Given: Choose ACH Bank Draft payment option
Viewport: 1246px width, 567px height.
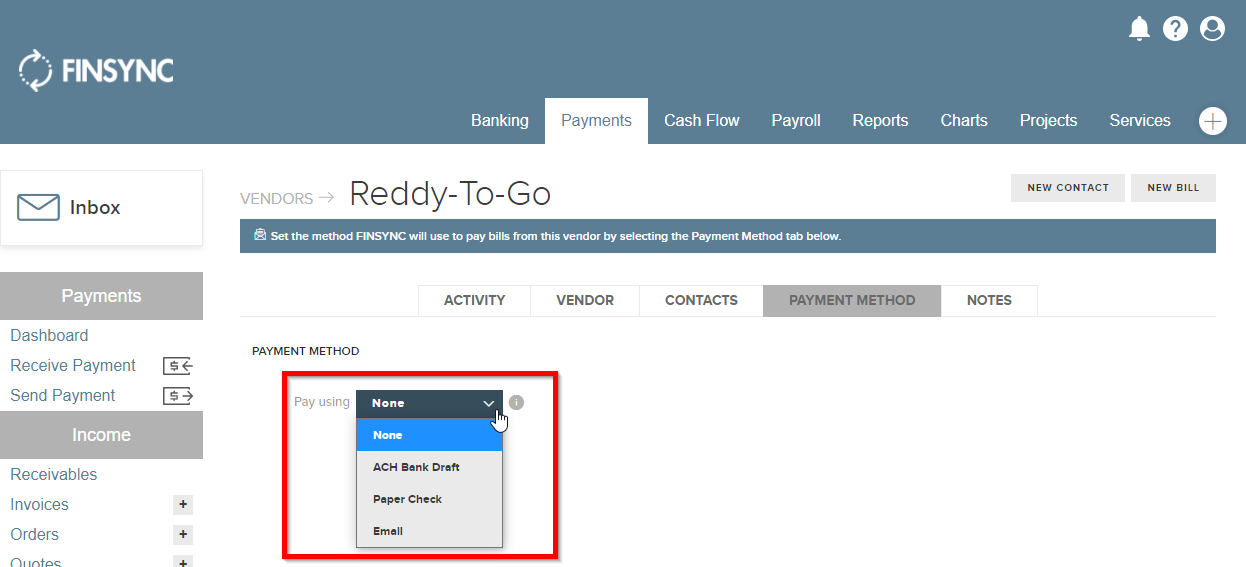Looking at the screenshot, I should (429, 467).
